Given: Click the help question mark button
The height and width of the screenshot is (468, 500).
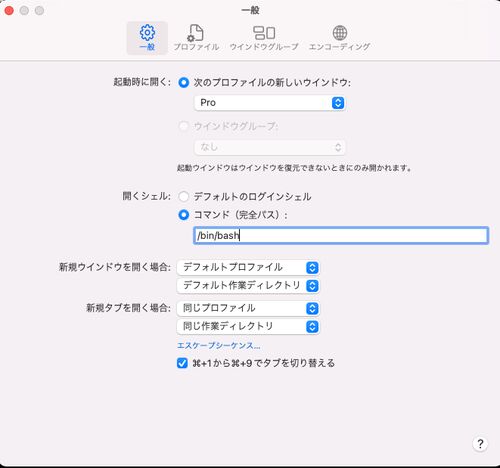Looking at the screenshot, I should click(480, 444).
